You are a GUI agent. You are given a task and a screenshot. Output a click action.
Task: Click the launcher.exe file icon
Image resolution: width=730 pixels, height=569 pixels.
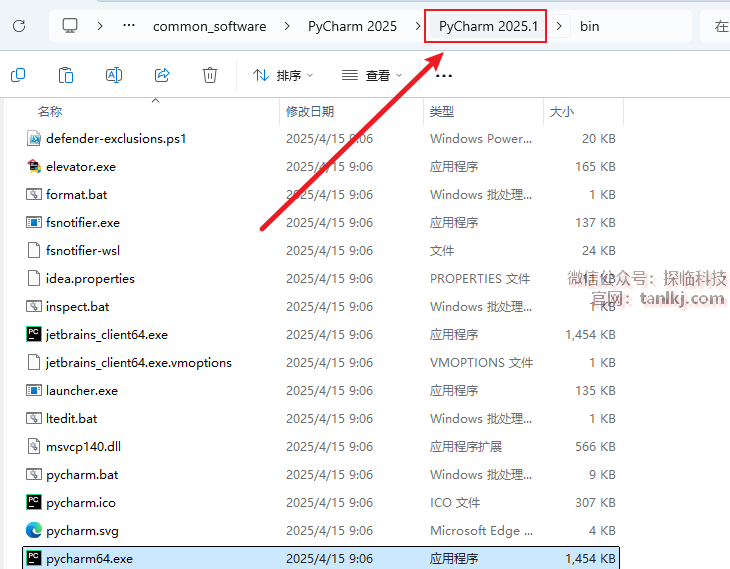[x=34, y=390]
